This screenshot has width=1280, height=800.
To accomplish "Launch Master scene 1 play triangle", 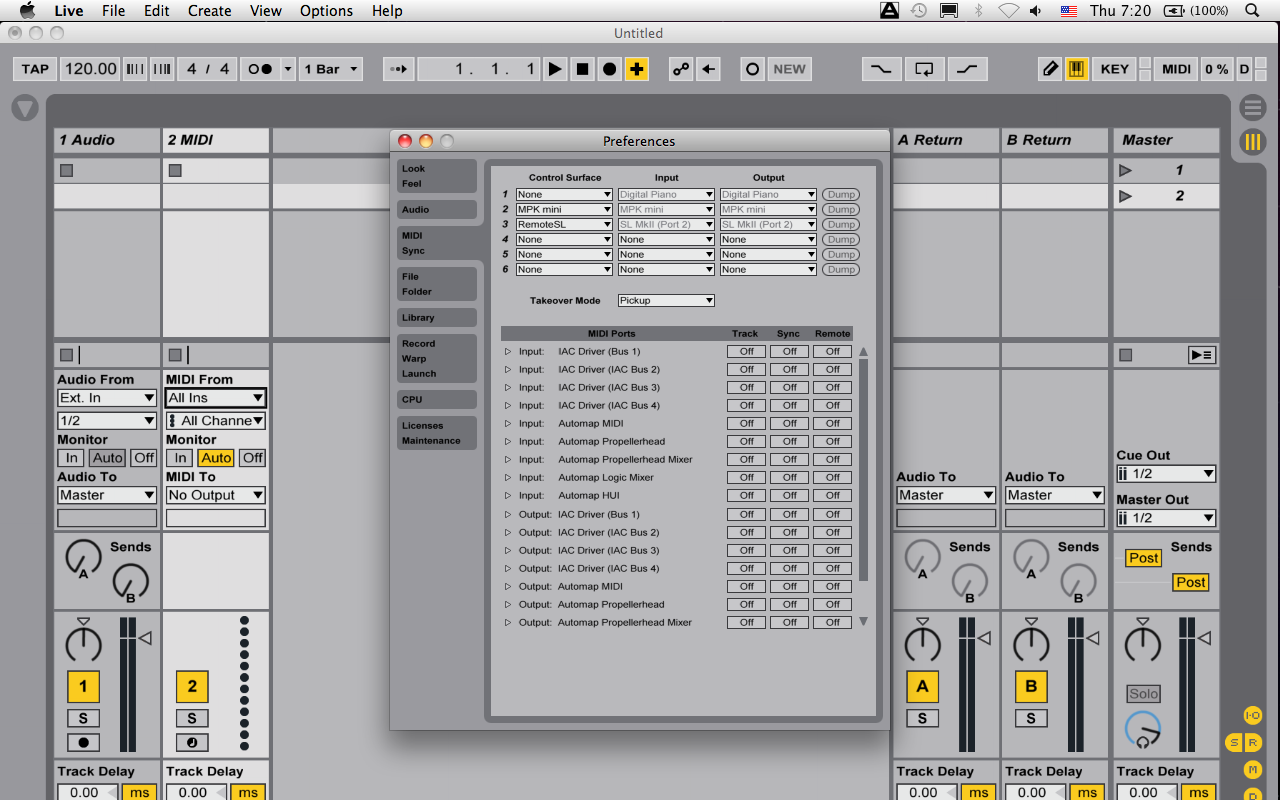I will point(1125,171).
